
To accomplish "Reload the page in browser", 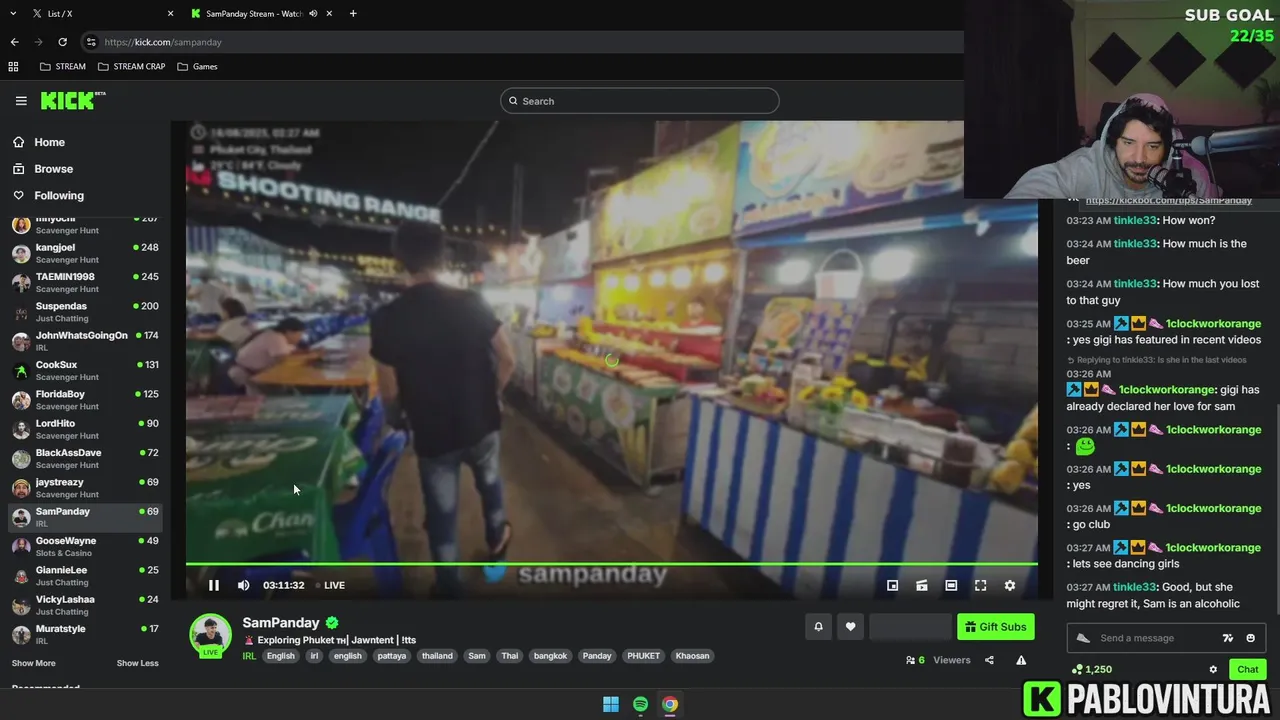I will (62, 42).
